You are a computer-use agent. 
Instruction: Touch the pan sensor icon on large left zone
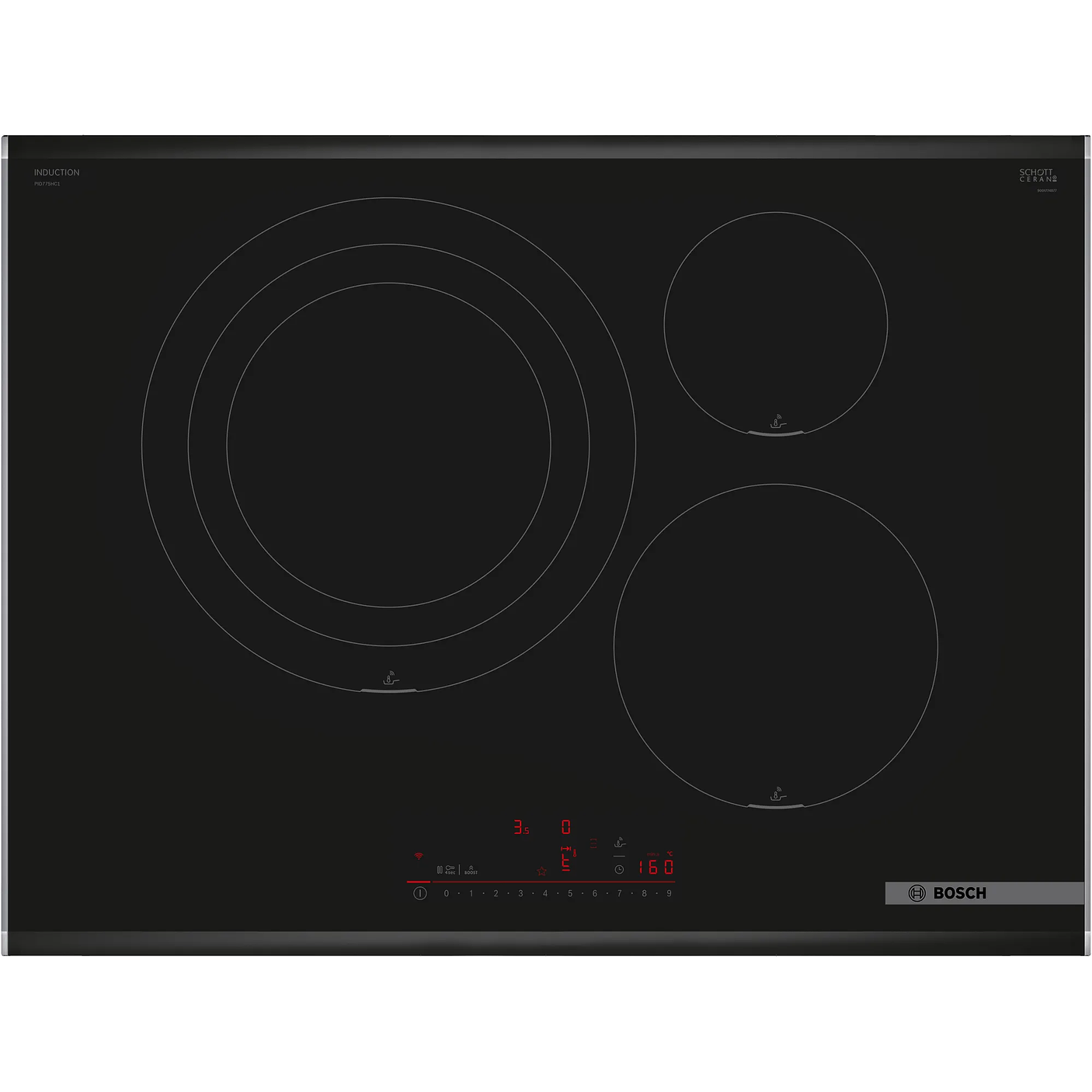coord(390,678)
